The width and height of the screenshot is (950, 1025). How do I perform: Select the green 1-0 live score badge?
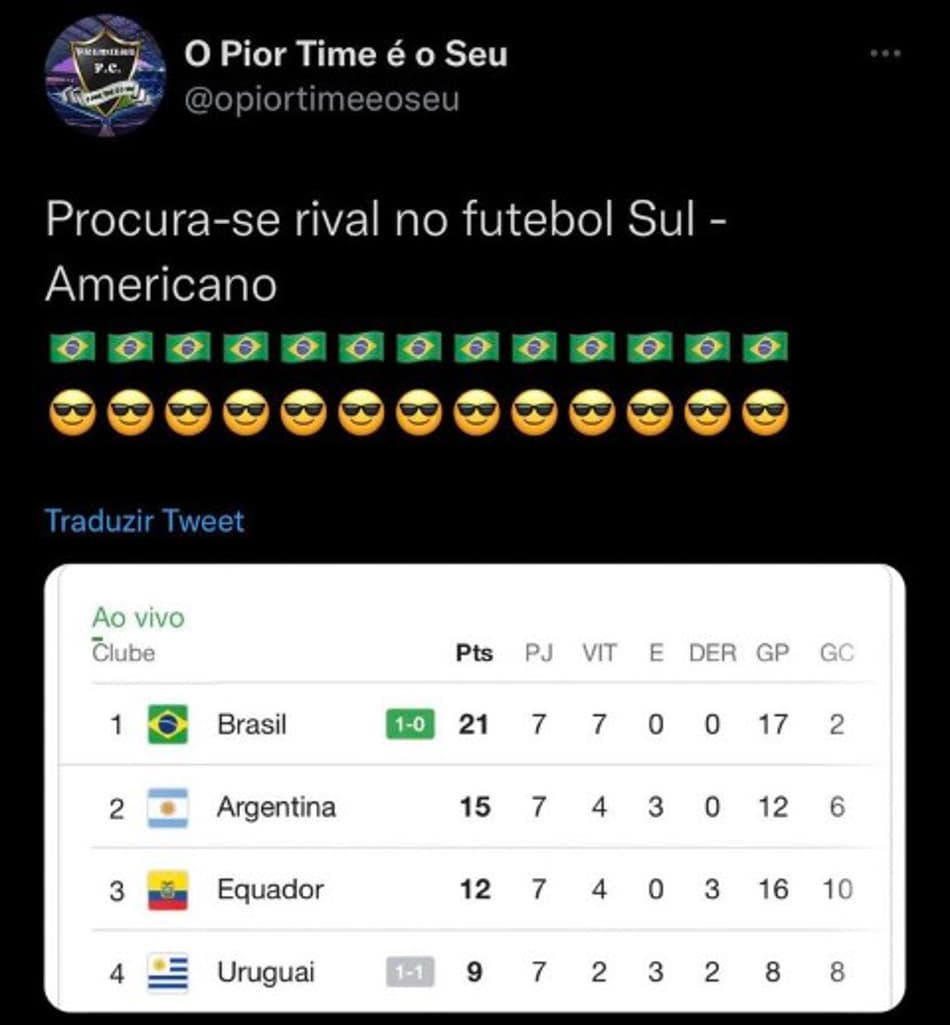click(x=410, y=724)
